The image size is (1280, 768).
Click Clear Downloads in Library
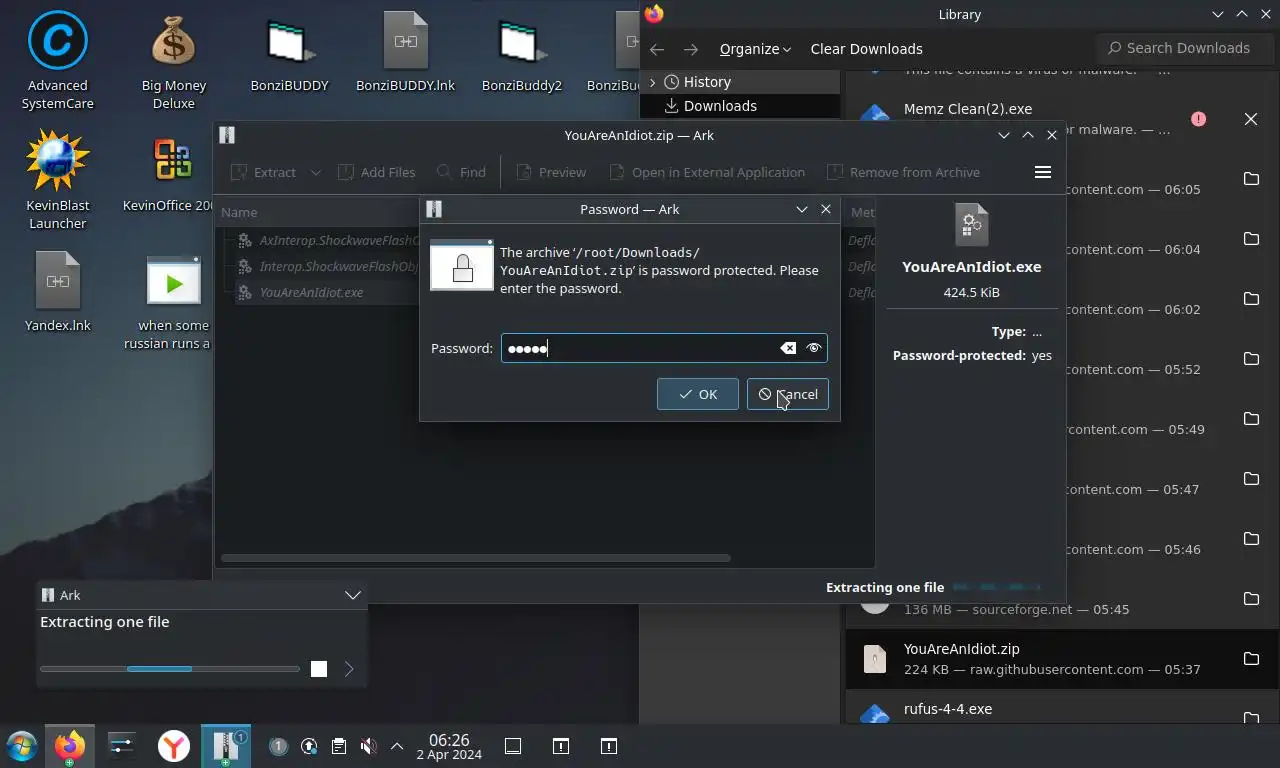coord(866,49)
